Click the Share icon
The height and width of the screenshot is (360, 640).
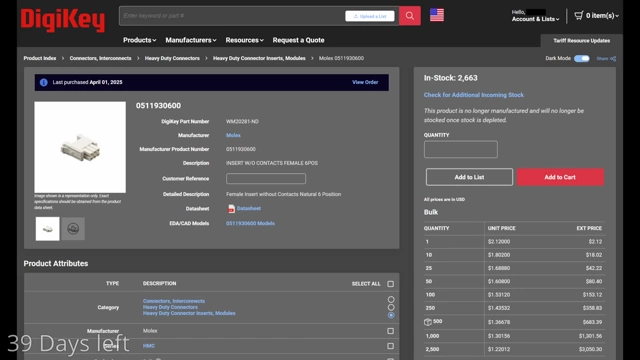click(x=613, y=58)
